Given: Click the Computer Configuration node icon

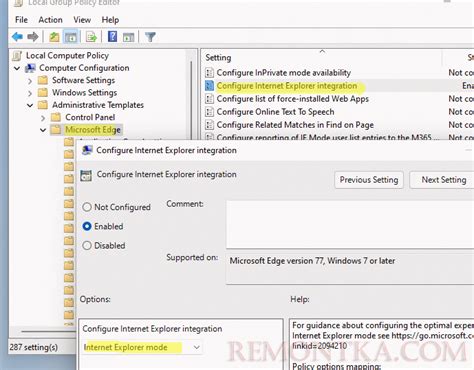Looking at the screenshot, I should point(30,68).
